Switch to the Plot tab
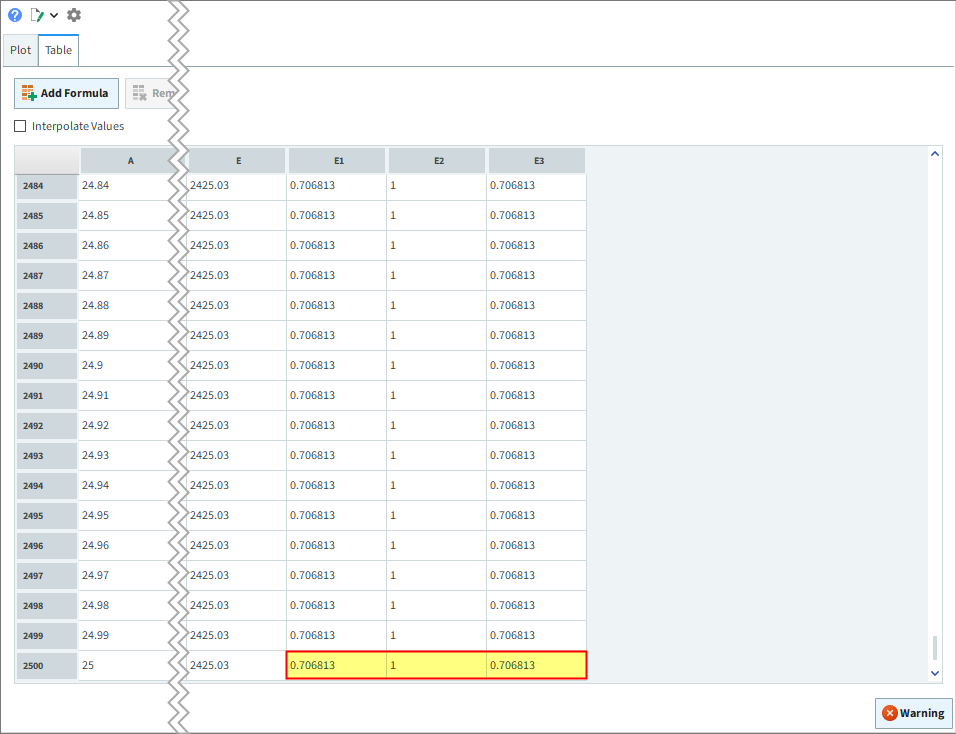The height and width of the screenshot is (734, 956). pos(21,50)
